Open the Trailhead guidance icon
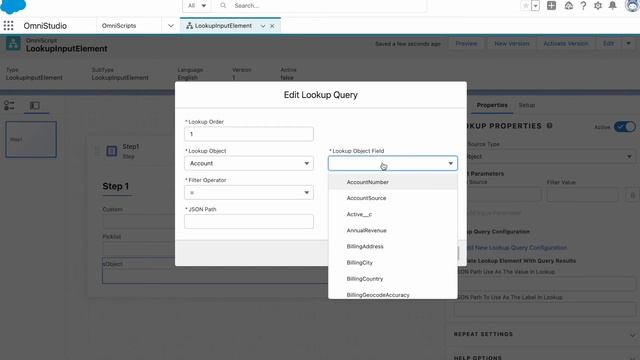 point(568,6)
